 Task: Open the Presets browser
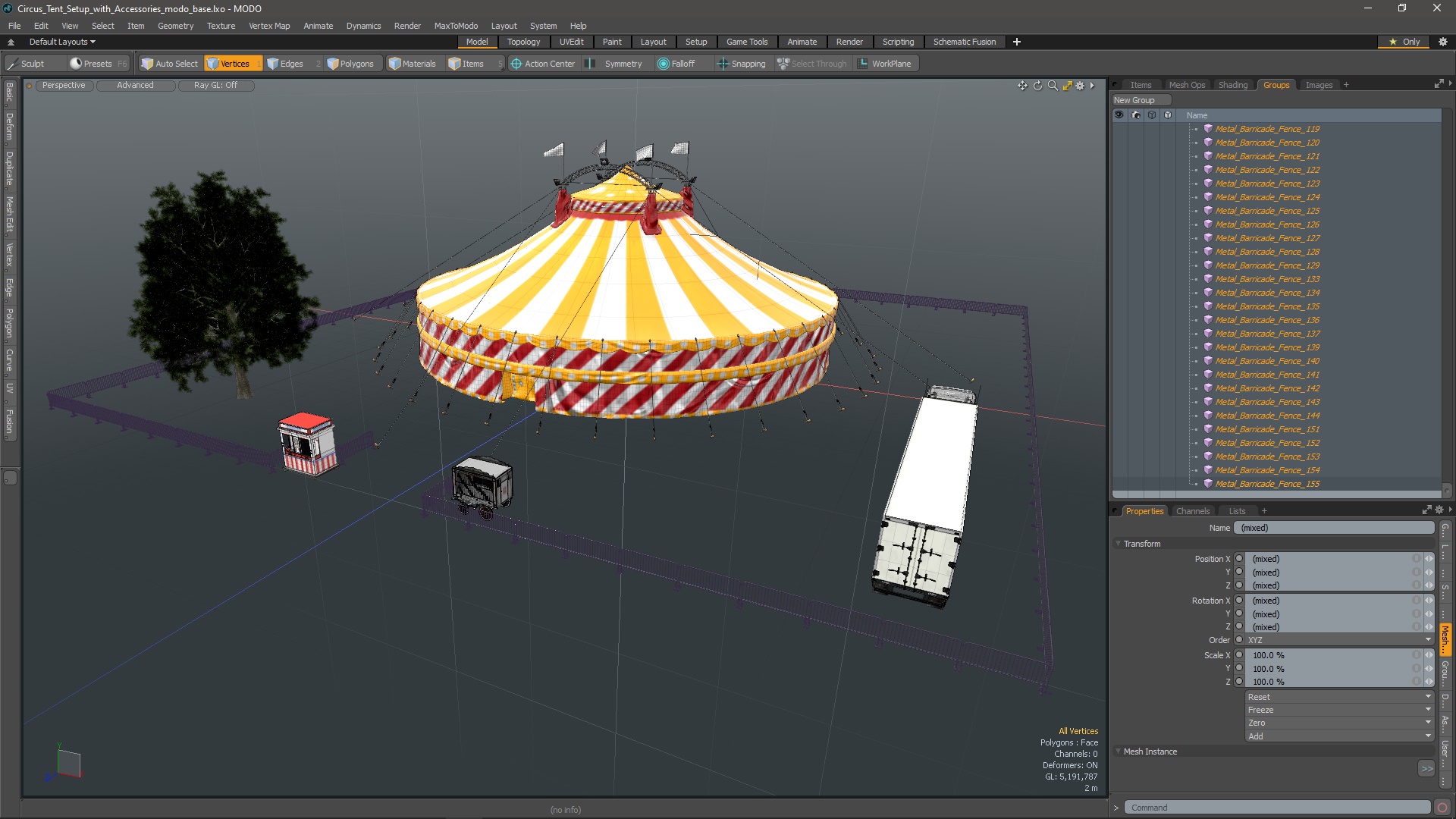coord(98,64)
